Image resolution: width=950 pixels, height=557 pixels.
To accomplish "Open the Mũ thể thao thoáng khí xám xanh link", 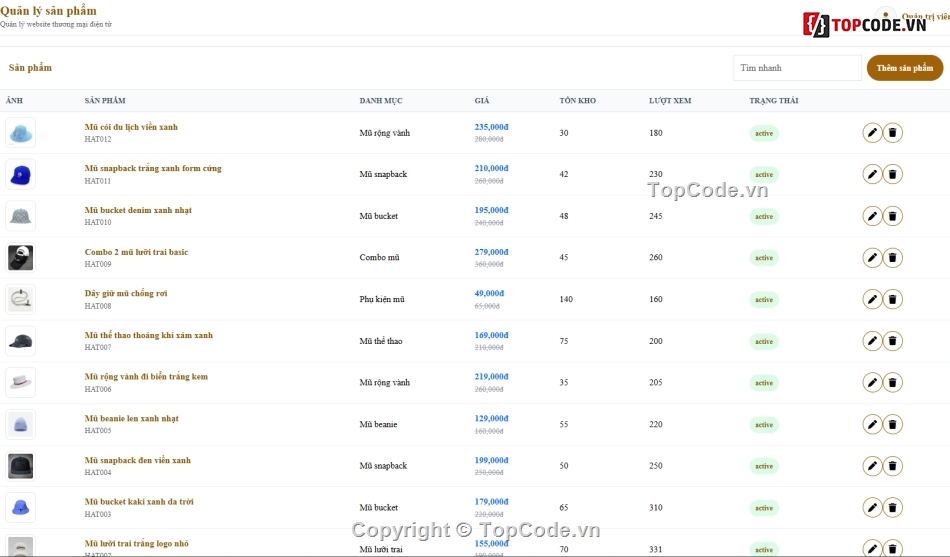I will click(148, 335).
